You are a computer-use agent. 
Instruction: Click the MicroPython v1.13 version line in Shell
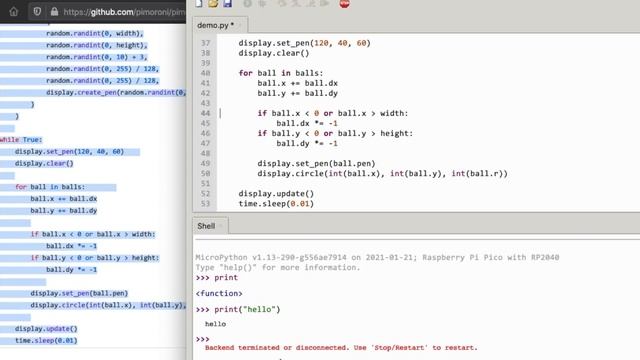377,258
